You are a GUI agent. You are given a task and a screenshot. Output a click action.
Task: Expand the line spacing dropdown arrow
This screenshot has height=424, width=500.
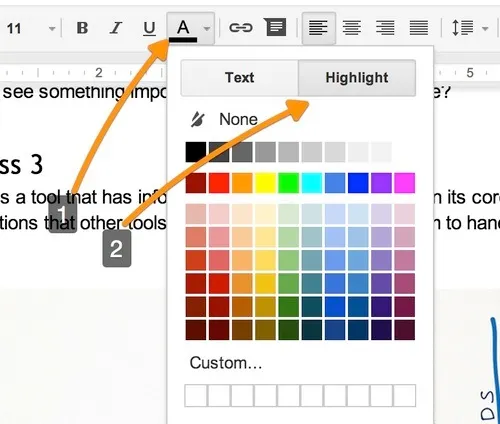tap(485, 29)
